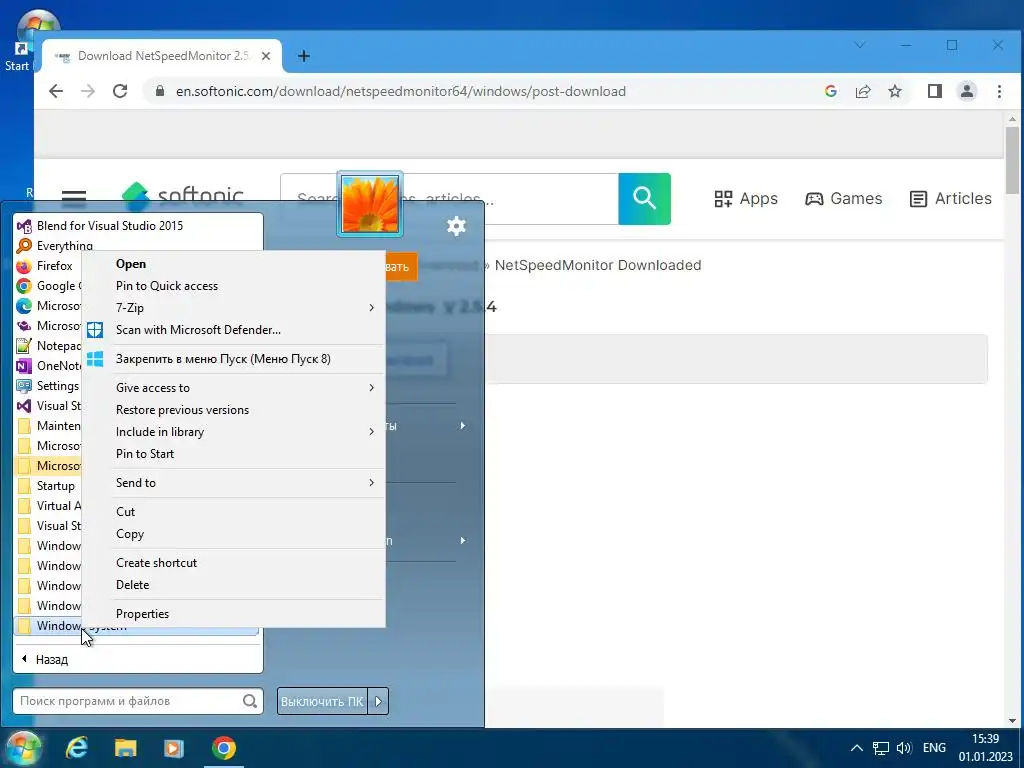Image resolution: width=1024 pixels, height=768 pixels.
Task: Open Firefox from the Start menu
Action: 45,266
